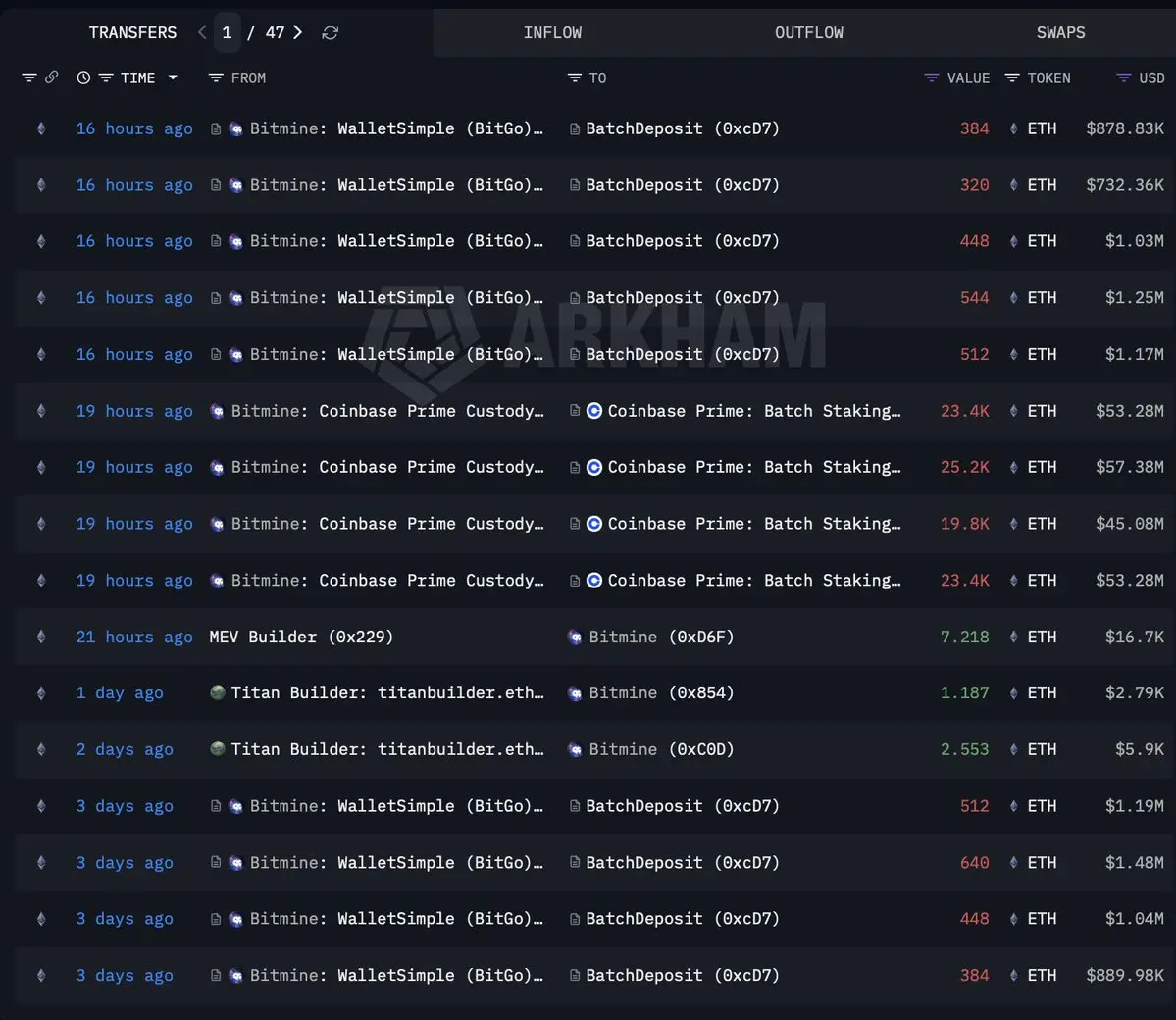Viewport: 1176px width, 1020px height.
Task: Click the 25.2K value cell
Action: 964,467
